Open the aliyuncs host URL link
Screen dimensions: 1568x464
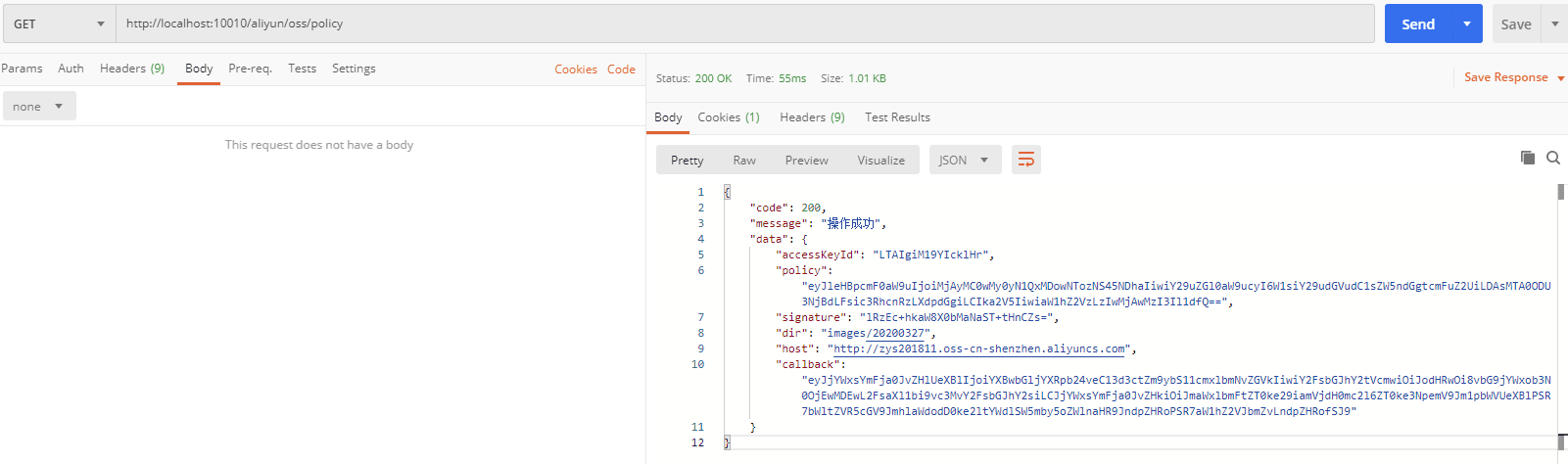point(979,348)
